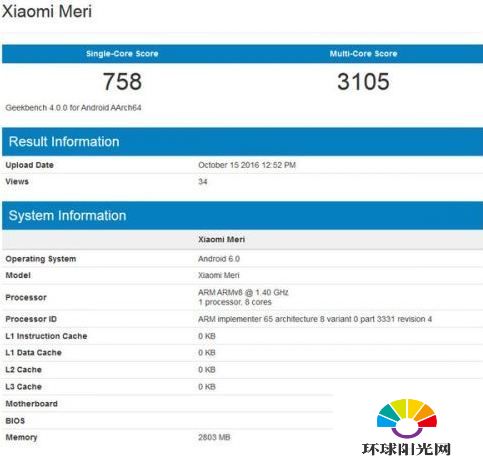Screen dimensions: 483x465
Task: Select the ARM ARMv8 @ 1.40 GHz text
Action: click(x=243, y=293)
